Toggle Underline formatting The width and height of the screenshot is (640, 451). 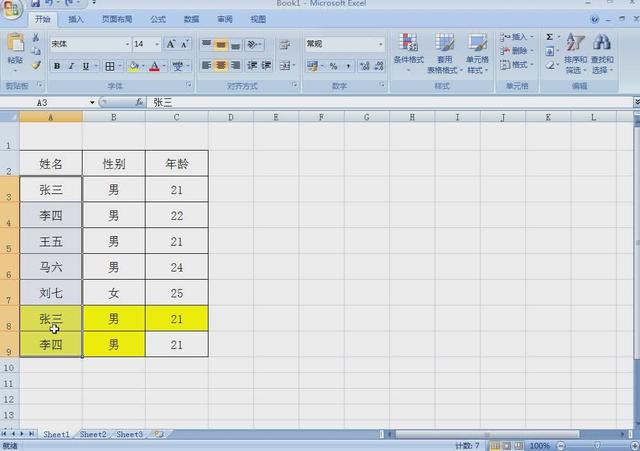[86, 66]
